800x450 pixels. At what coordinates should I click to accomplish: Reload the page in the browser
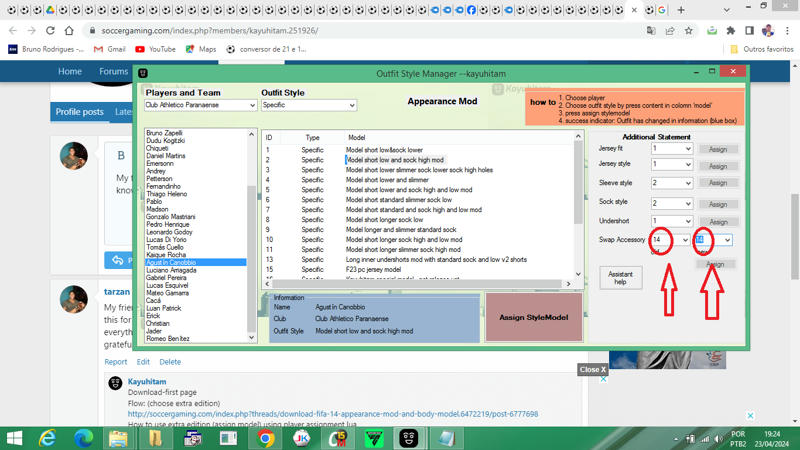coord(51,31)
